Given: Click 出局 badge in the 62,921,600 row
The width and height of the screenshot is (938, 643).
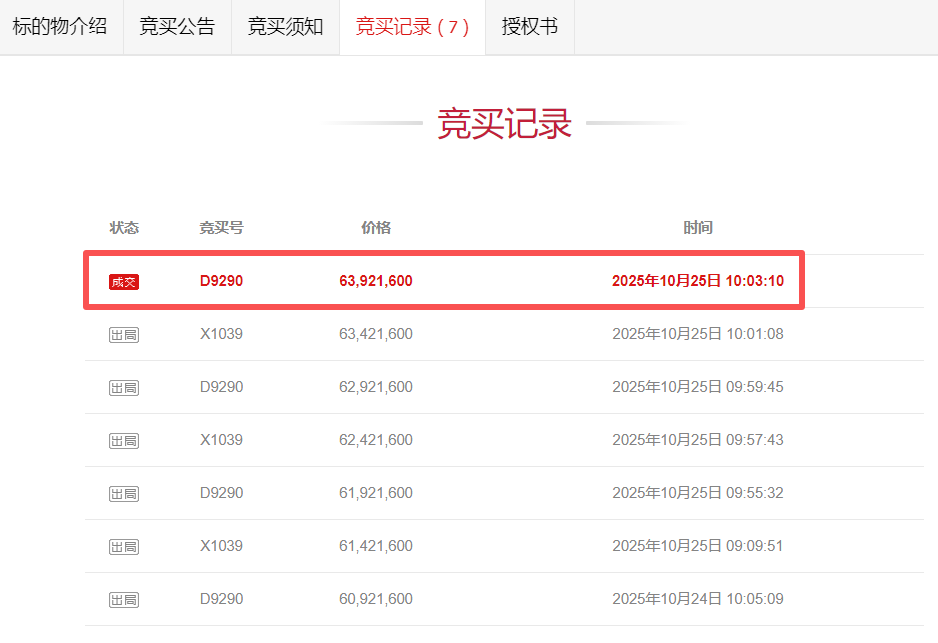Looking at the screenshot, I should point(124,388).
